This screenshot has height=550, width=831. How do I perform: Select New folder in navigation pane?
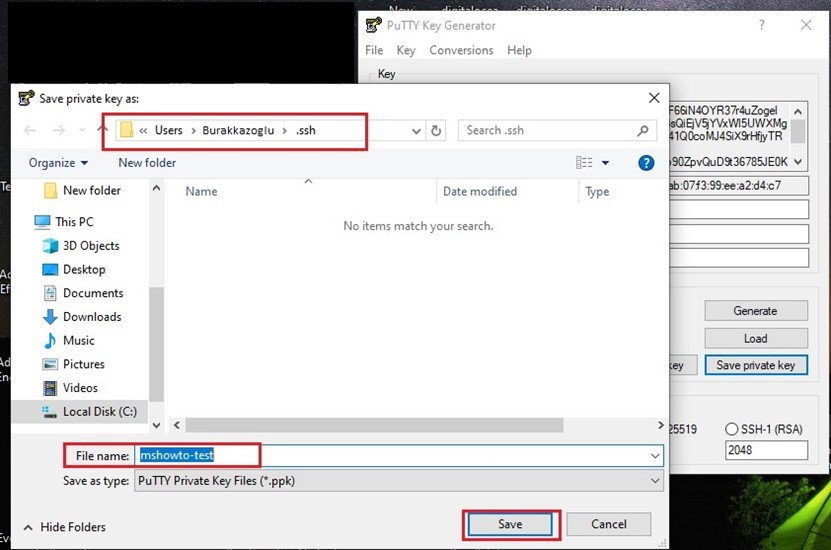[91, 190]
